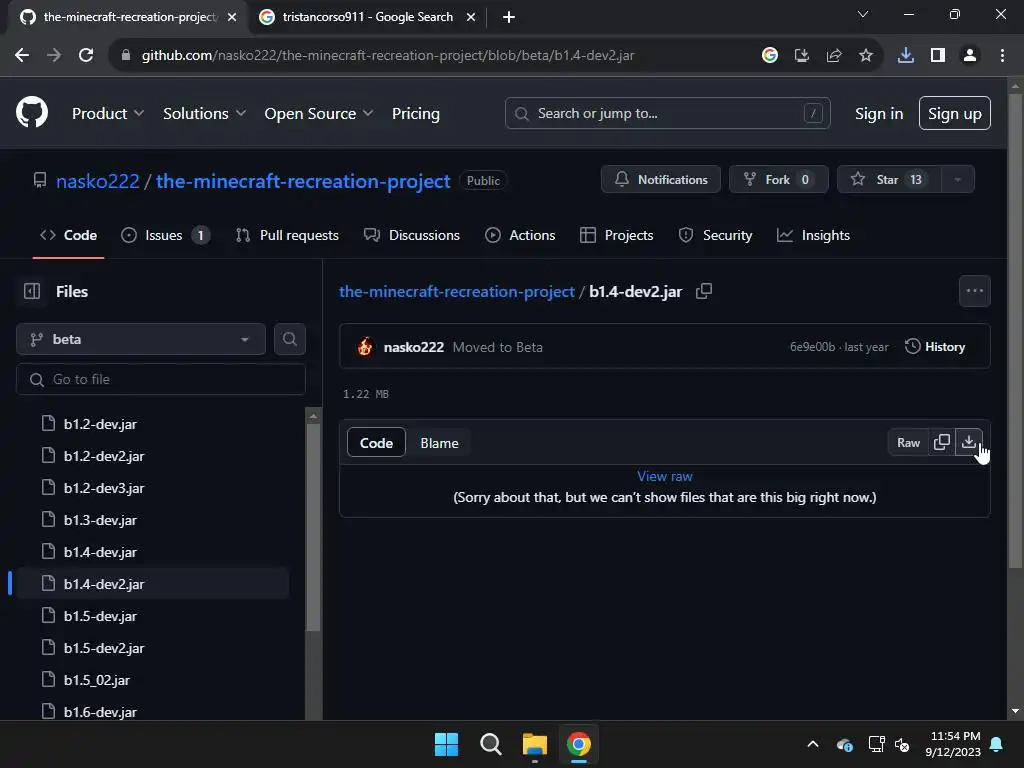
Task: Go back with the browser back arrow
Action: (x=22, y=56)
